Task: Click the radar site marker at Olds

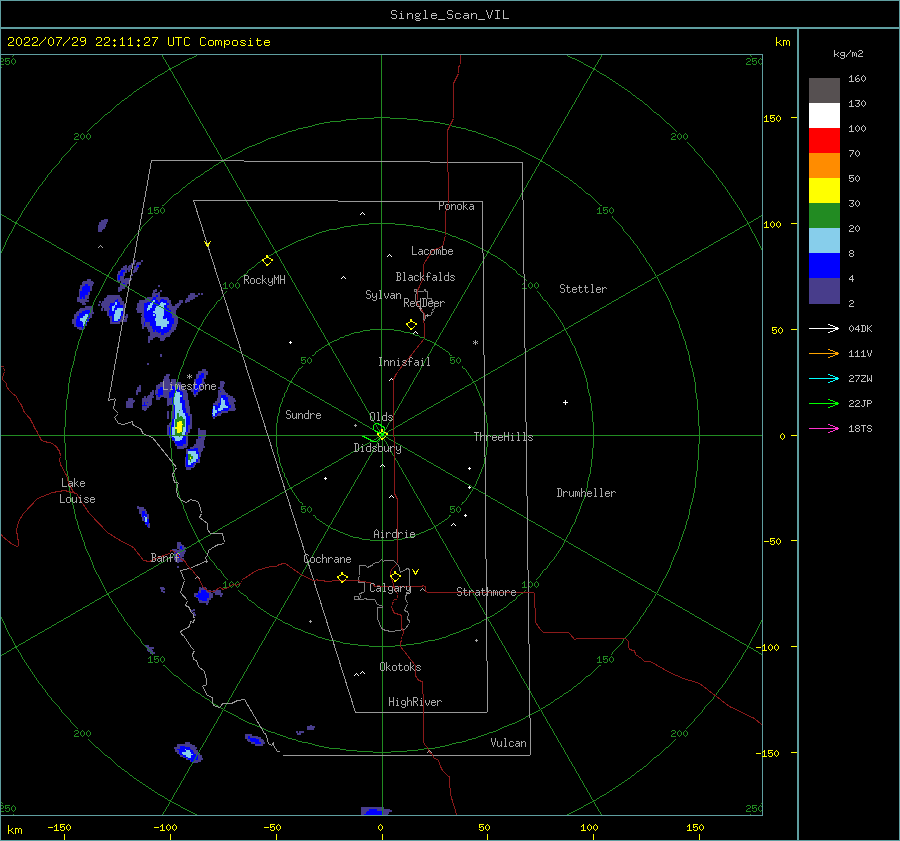Action: [x=382, y=435]
